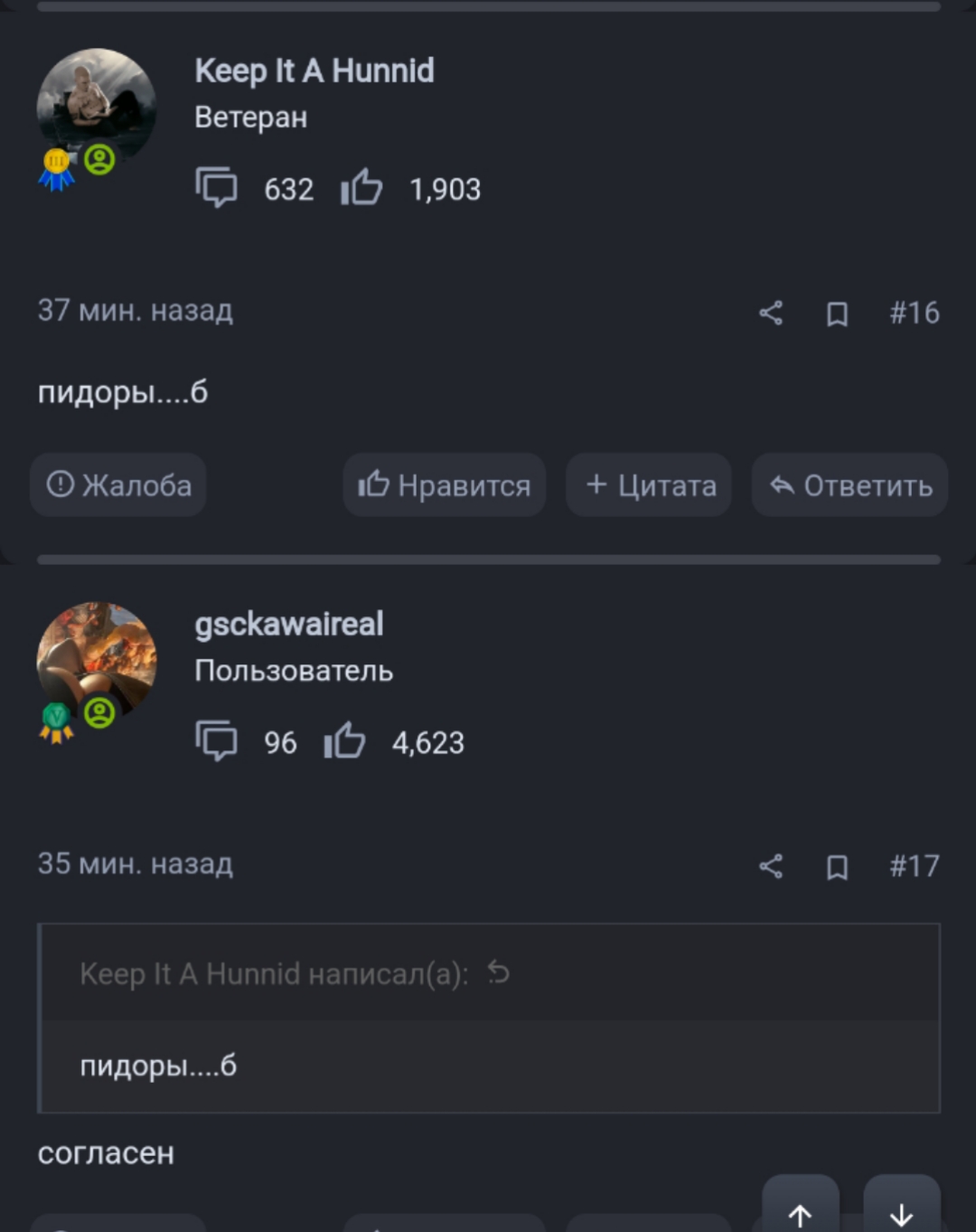This screenshot has height=1232, width=976.
Task: Click Keep It A Hunnid's green status badge
Action: coord(99,160)
